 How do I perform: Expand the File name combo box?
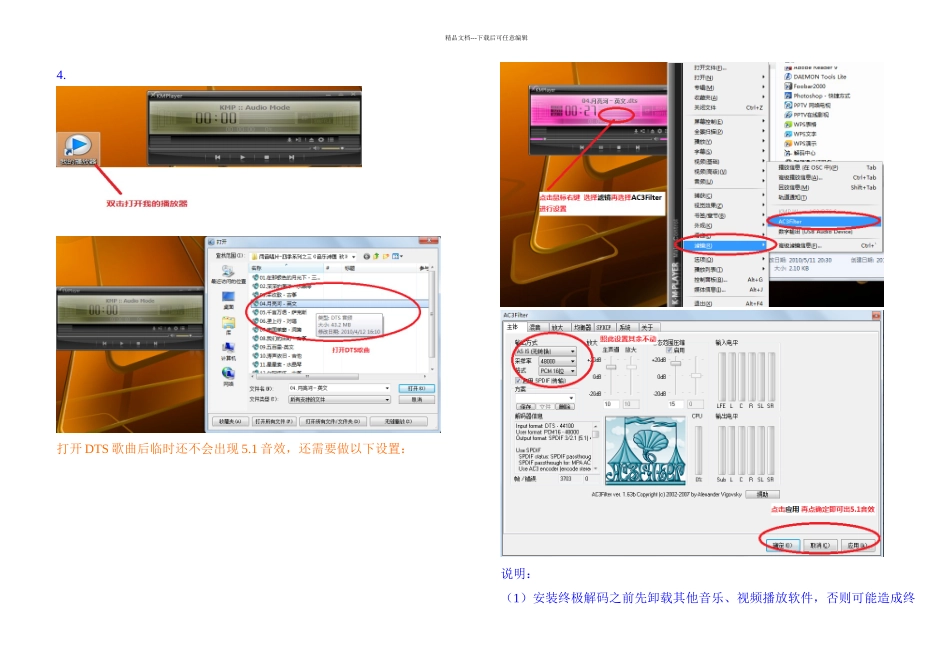[x=387, y=388]
